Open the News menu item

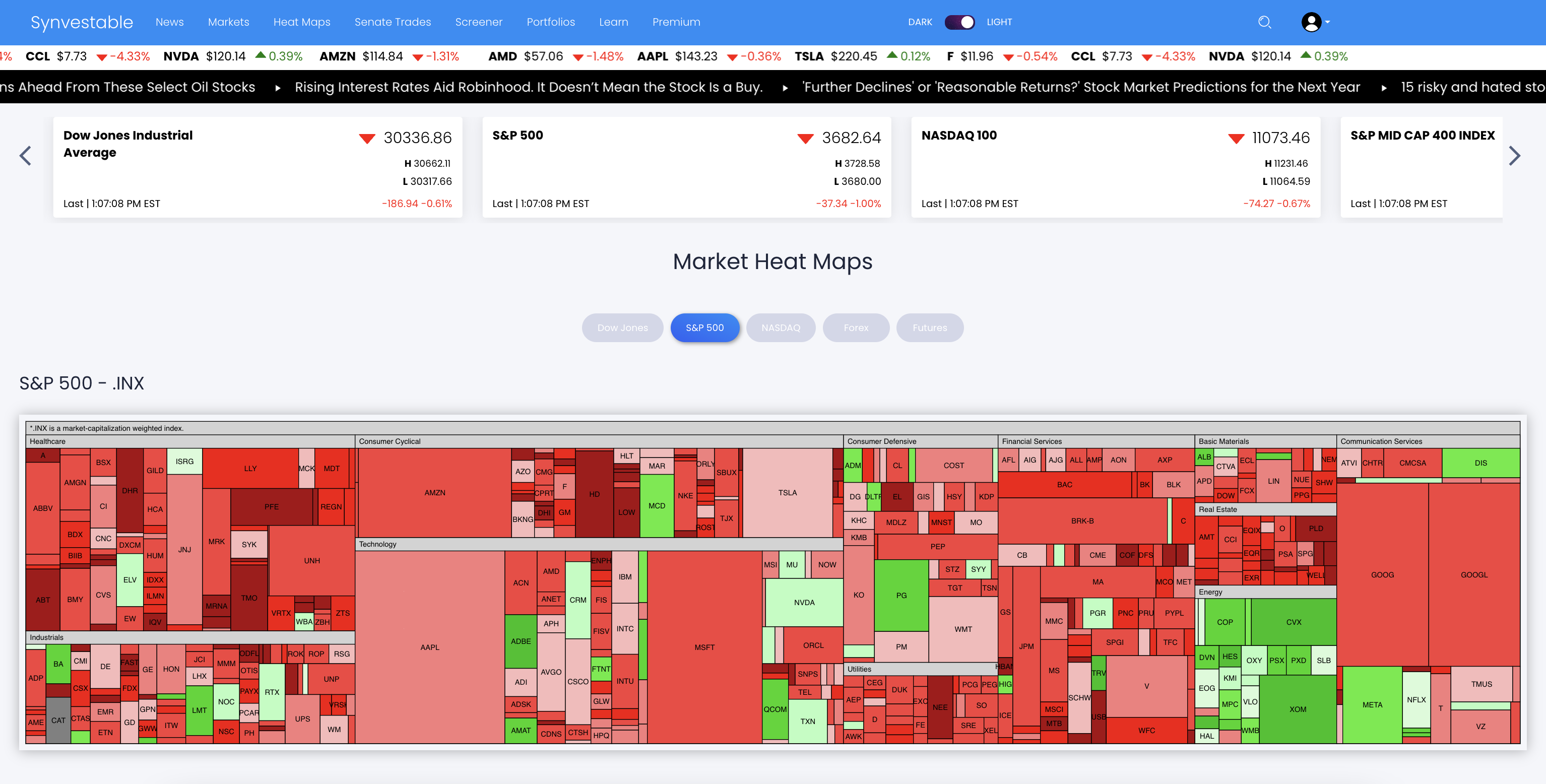coord(169,22)
